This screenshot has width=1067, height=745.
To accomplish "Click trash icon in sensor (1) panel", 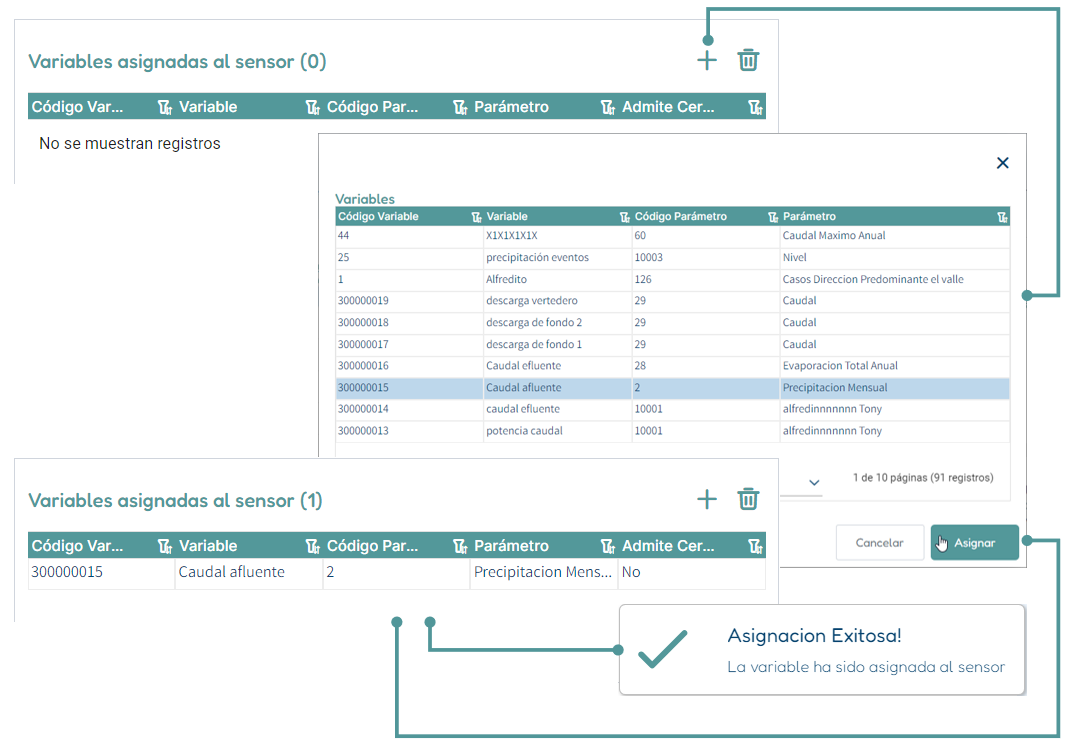I will 748,499.
